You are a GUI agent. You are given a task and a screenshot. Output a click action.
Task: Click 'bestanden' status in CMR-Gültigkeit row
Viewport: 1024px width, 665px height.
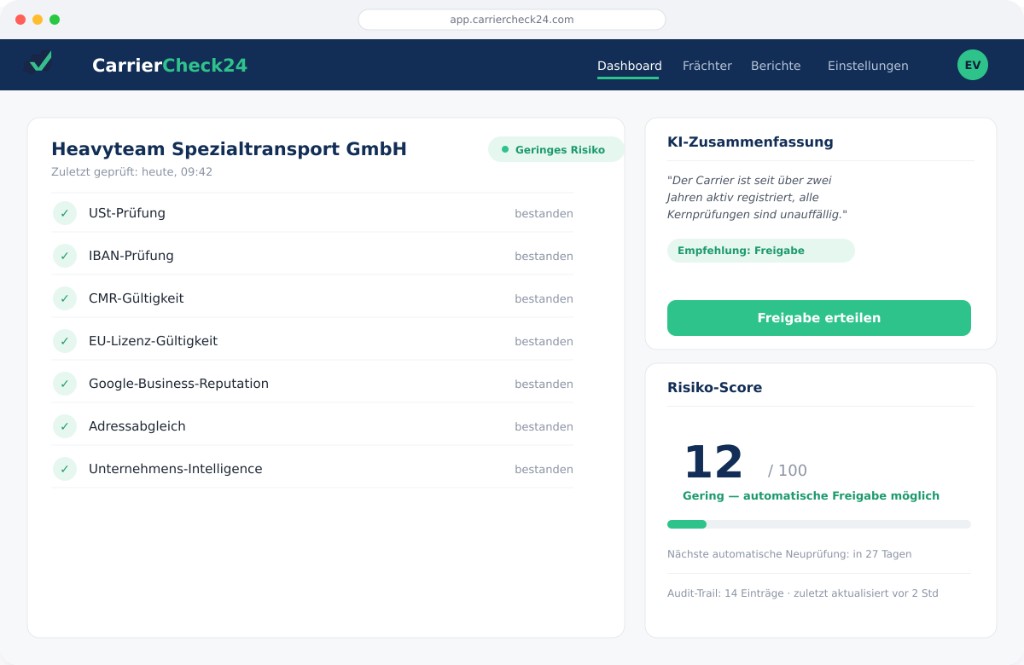point(543,299)
